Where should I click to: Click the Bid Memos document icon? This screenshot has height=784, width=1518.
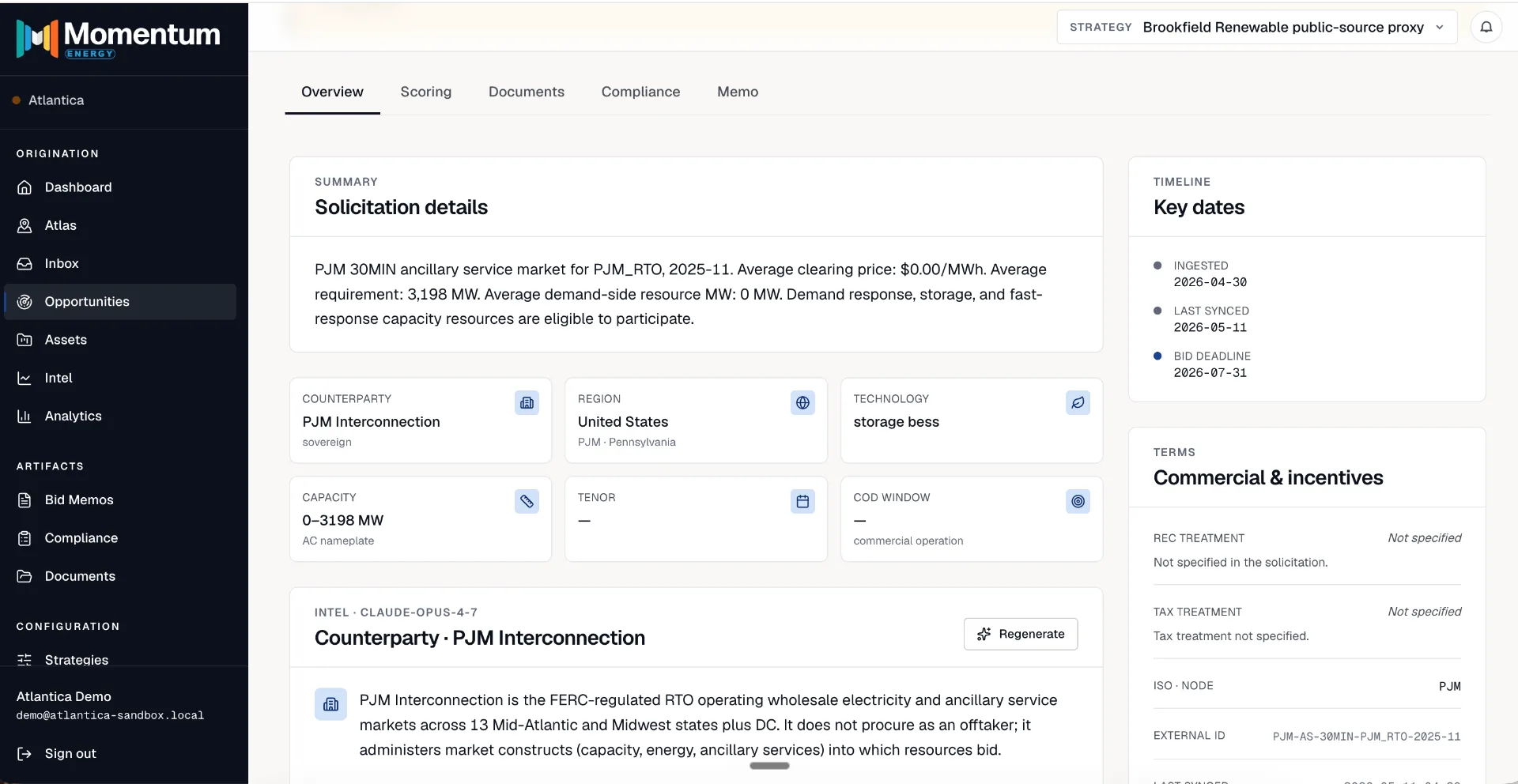click(25, 500)
